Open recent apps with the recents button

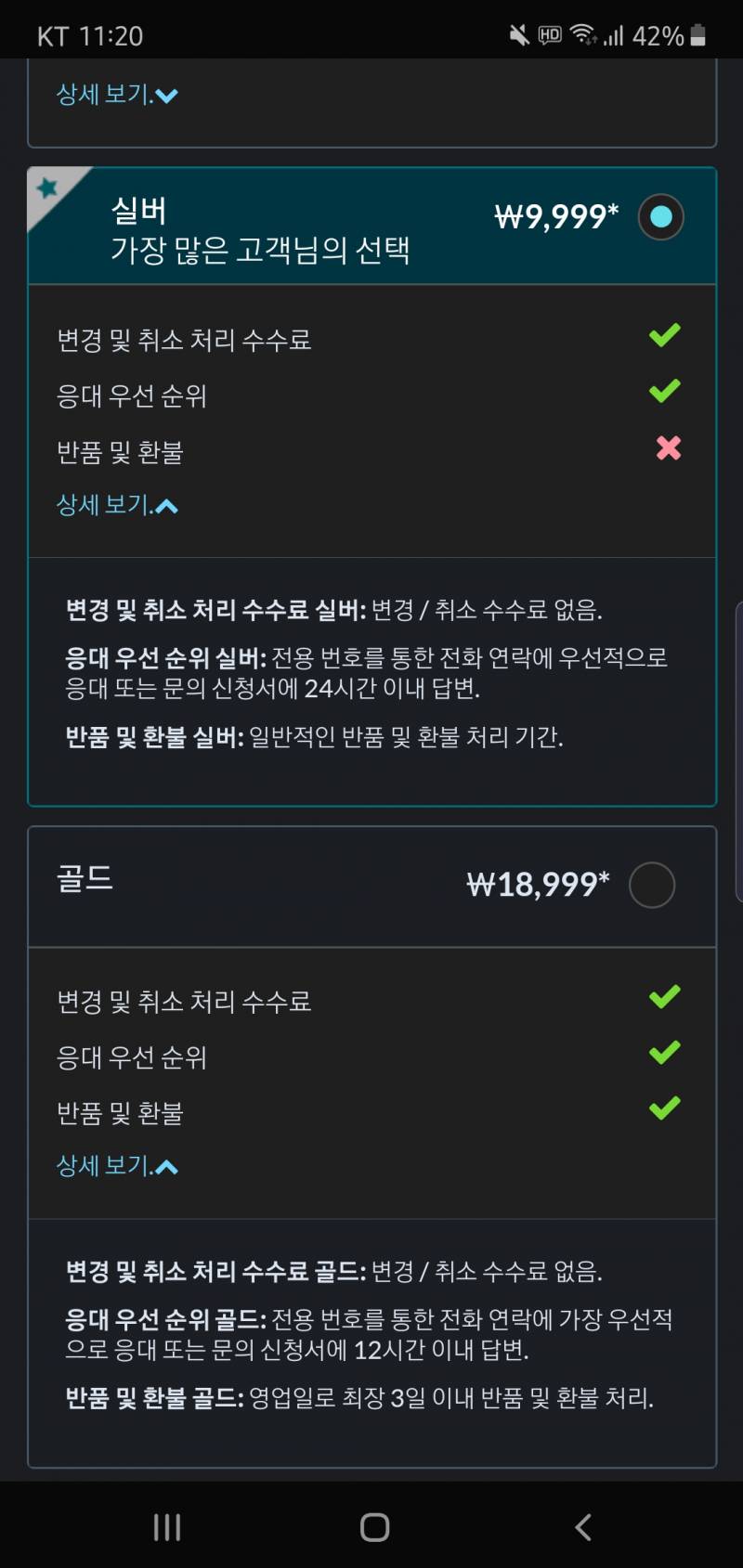(x=166, y=1525)
